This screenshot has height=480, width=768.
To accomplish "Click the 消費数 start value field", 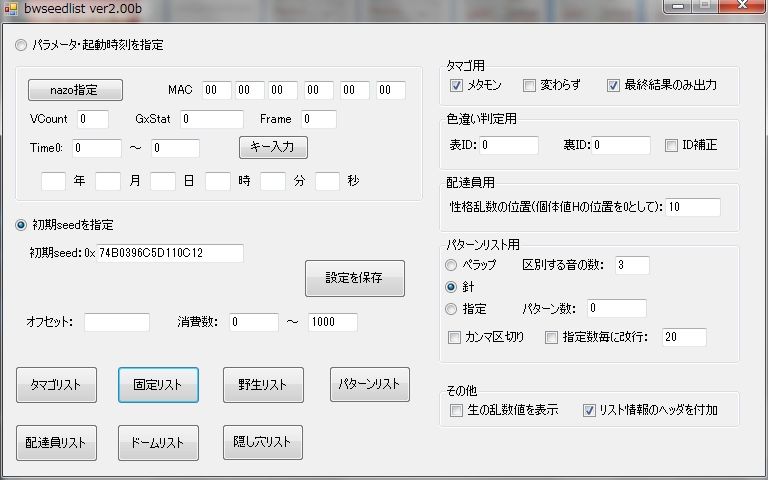I will [x=254, y=322].
